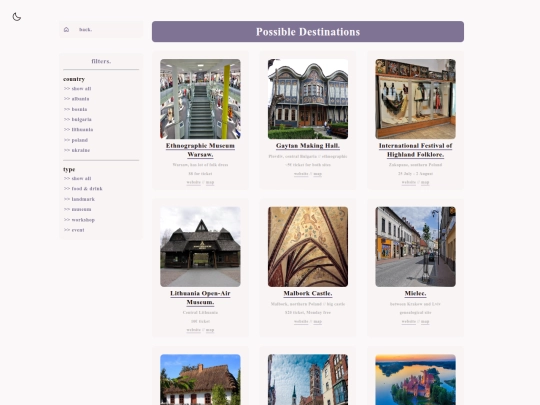
Task: Visit website for Lithuania Open-Air Museum
Action: point(194,330)
